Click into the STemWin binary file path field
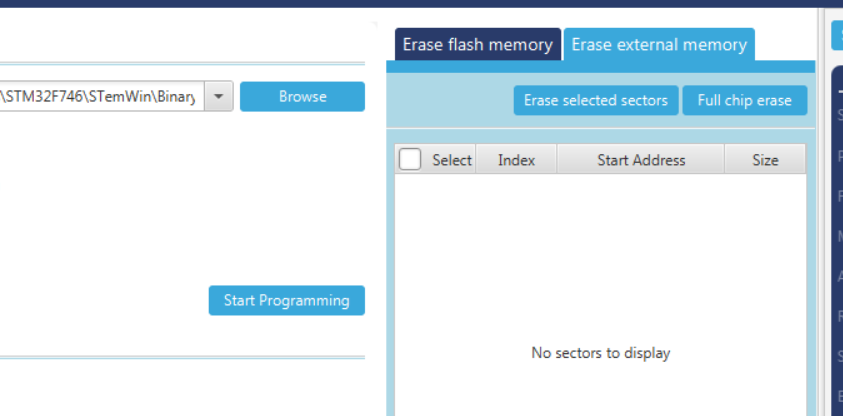The height and width of the screenshot is (416, 843). [x=100, y=97]
